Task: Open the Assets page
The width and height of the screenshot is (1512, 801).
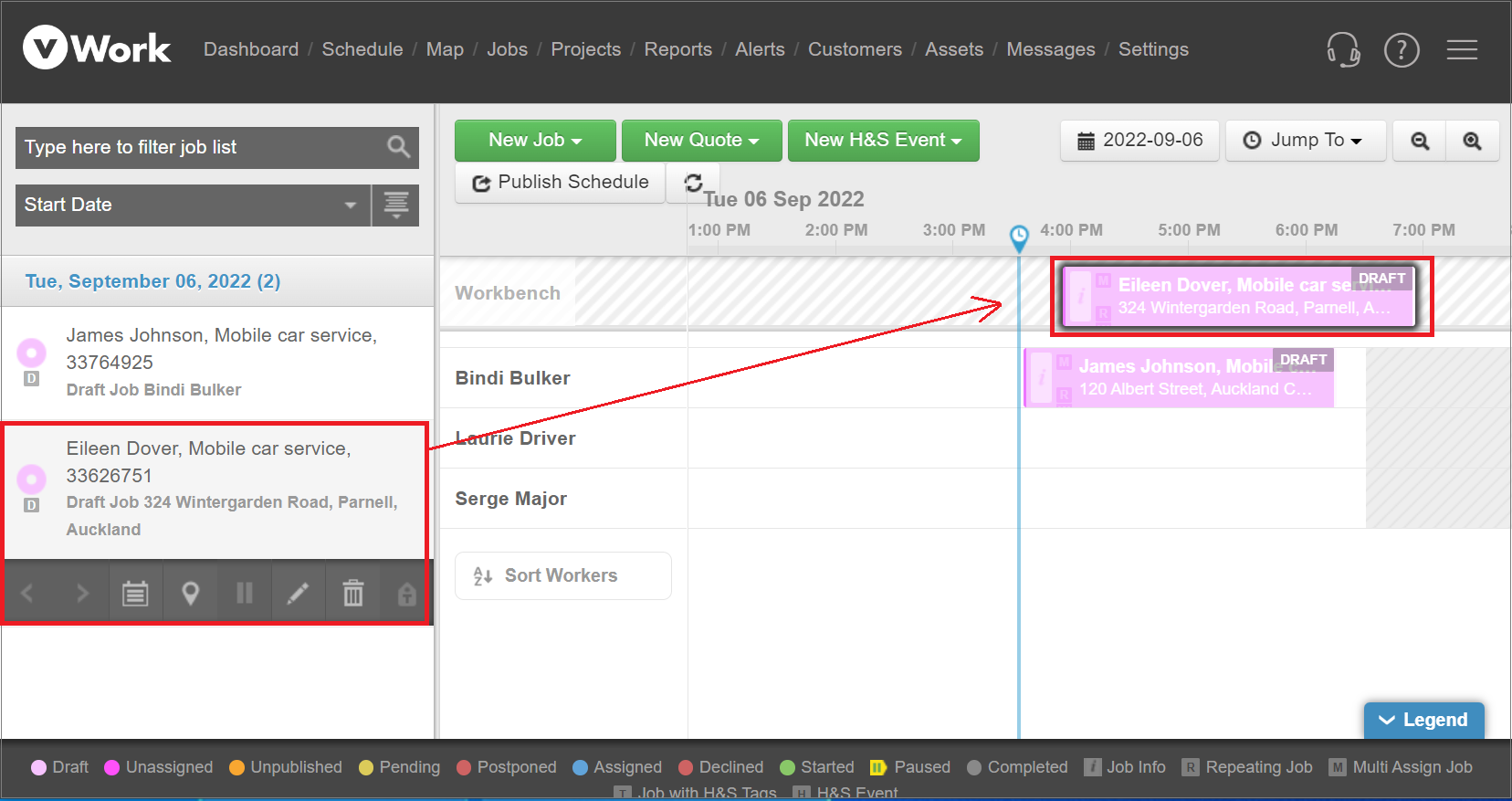Action: (x=954, y=49)
